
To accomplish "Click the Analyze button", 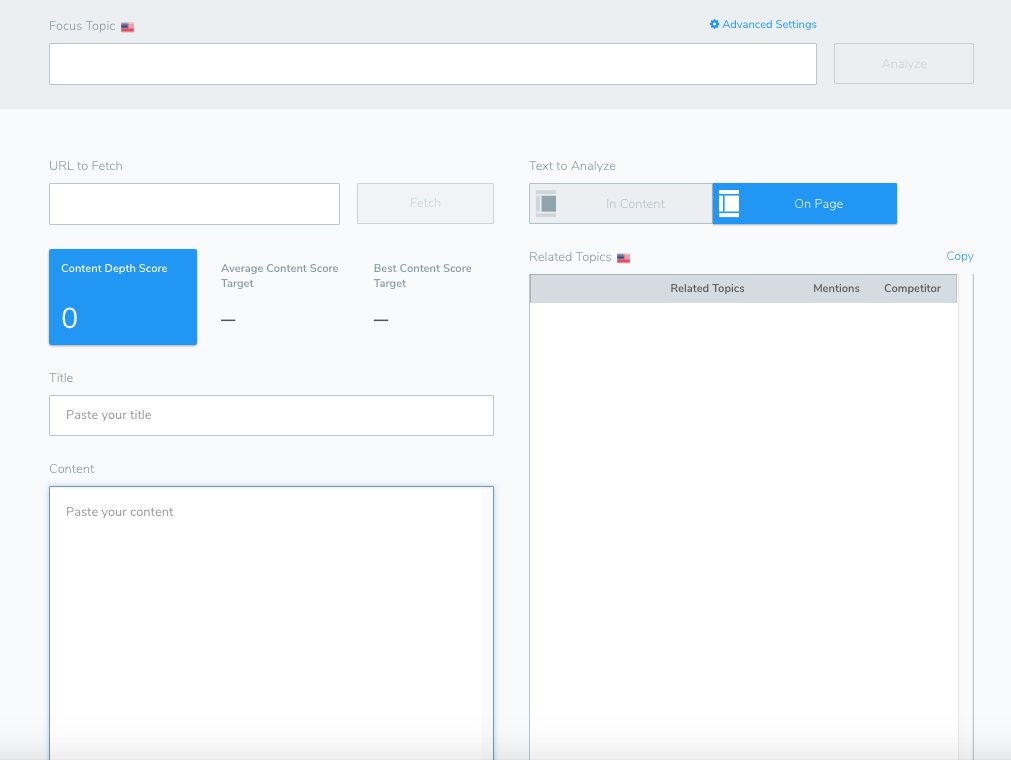I will (903, 64).
